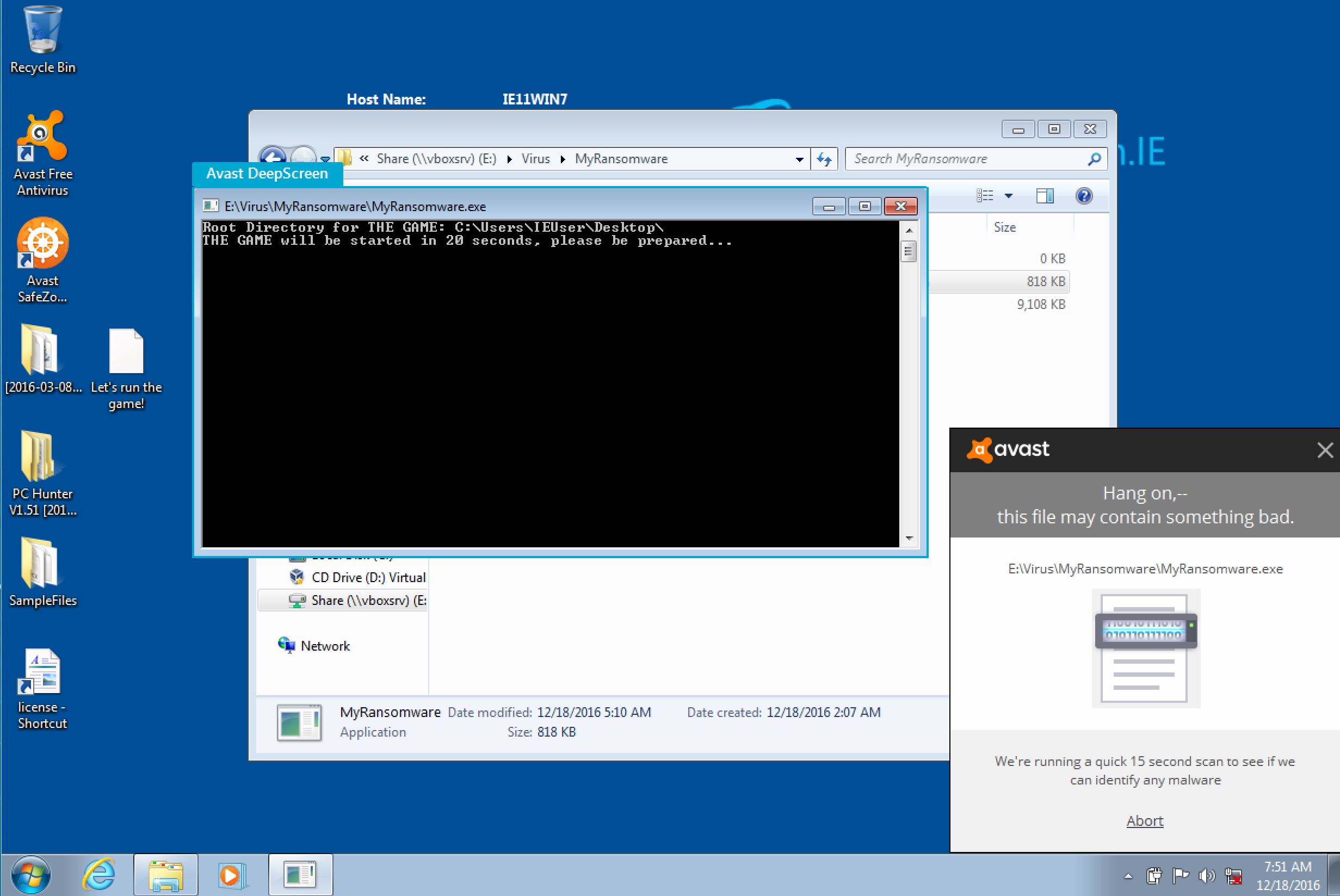Open Avast SafeZone browser desktop icon
Screen dimensions: 1340x896
pos(42,243)
